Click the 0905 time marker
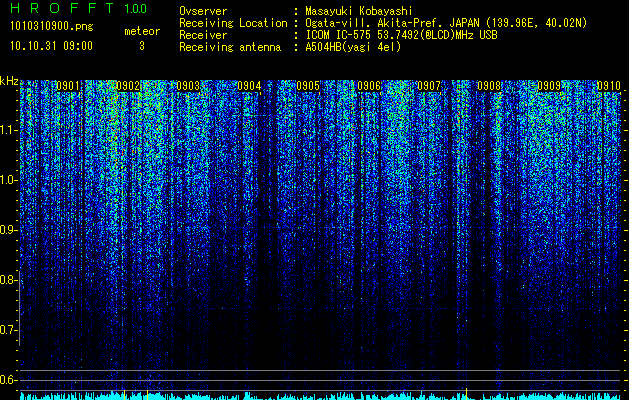629x400 pixels. tap(308, 86)
